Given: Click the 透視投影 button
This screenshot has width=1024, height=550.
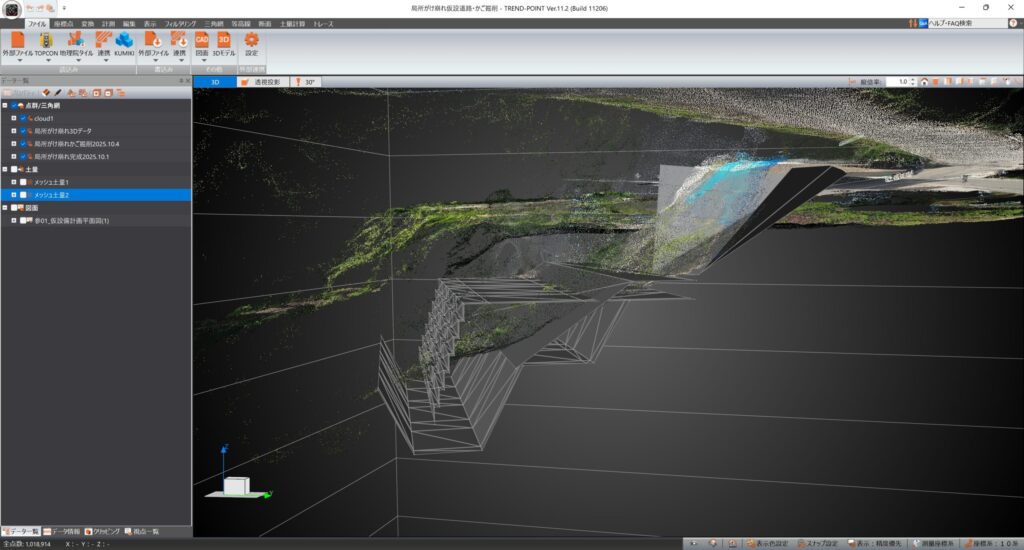Looking at the screenshot, I should coord(262,82).
